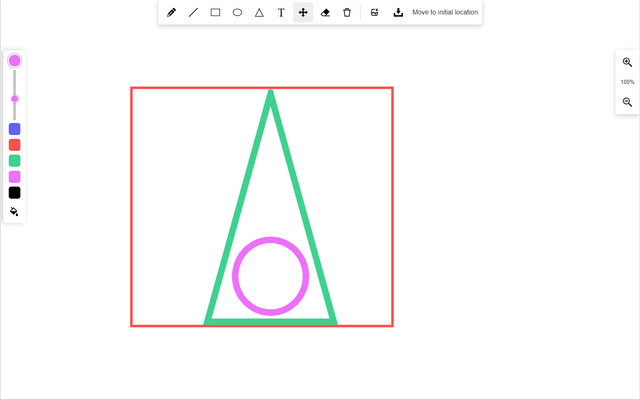Pick the green color swatch
This screenshot has height=399, width=640.
(14, 161)
